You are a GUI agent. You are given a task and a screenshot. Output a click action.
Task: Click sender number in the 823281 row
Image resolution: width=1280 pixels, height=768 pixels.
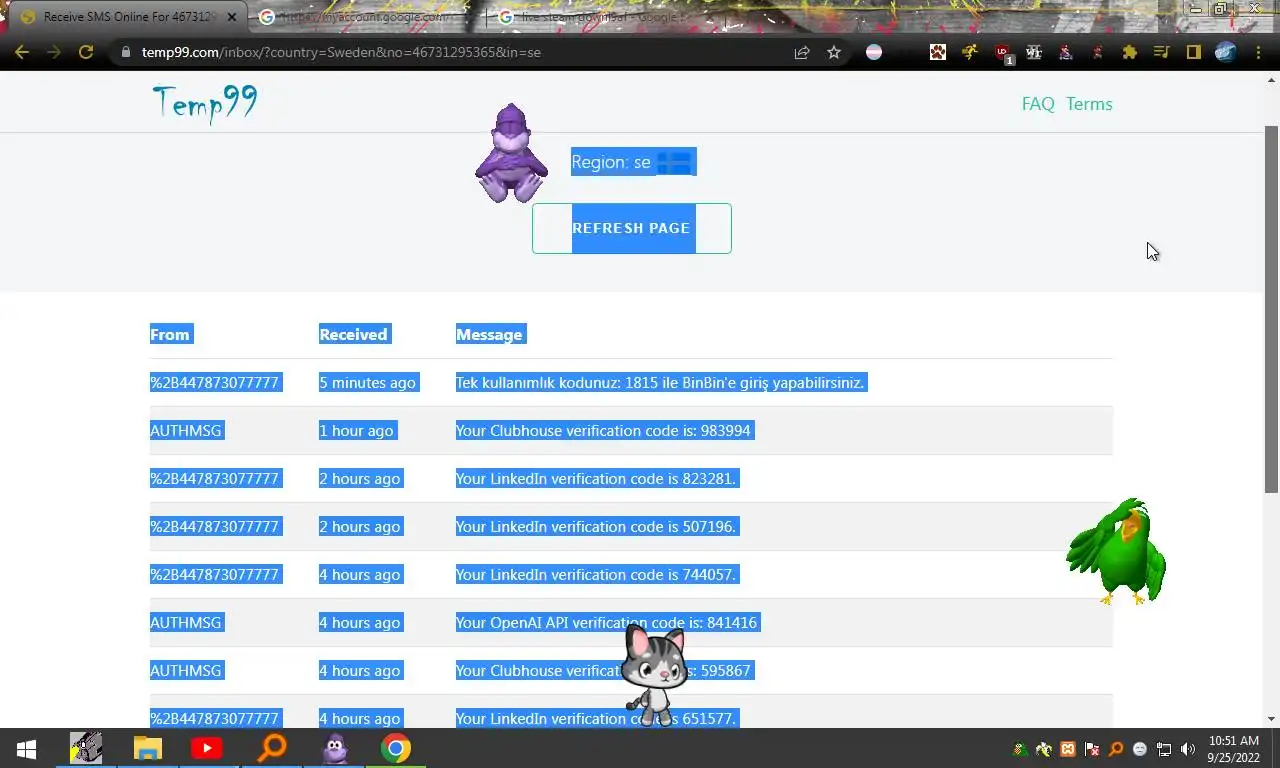pos(214,479)
